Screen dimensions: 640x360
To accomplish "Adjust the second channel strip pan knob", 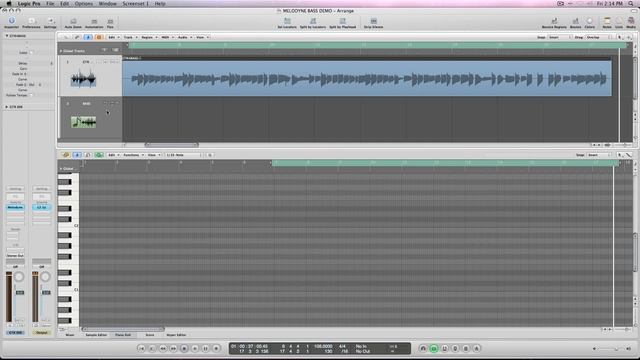I will tap(45, 277).
